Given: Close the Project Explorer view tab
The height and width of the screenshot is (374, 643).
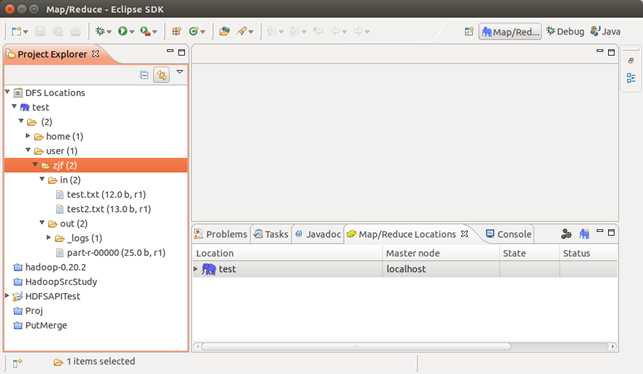Looking at the screenshot, I should click(x=96, y=54).
